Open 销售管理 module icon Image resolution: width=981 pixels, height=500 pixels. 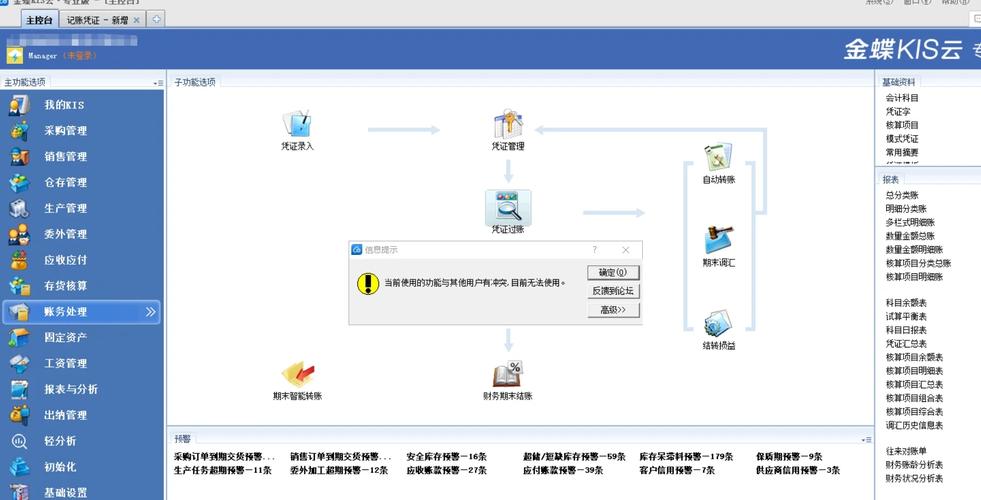coord(19,156)
